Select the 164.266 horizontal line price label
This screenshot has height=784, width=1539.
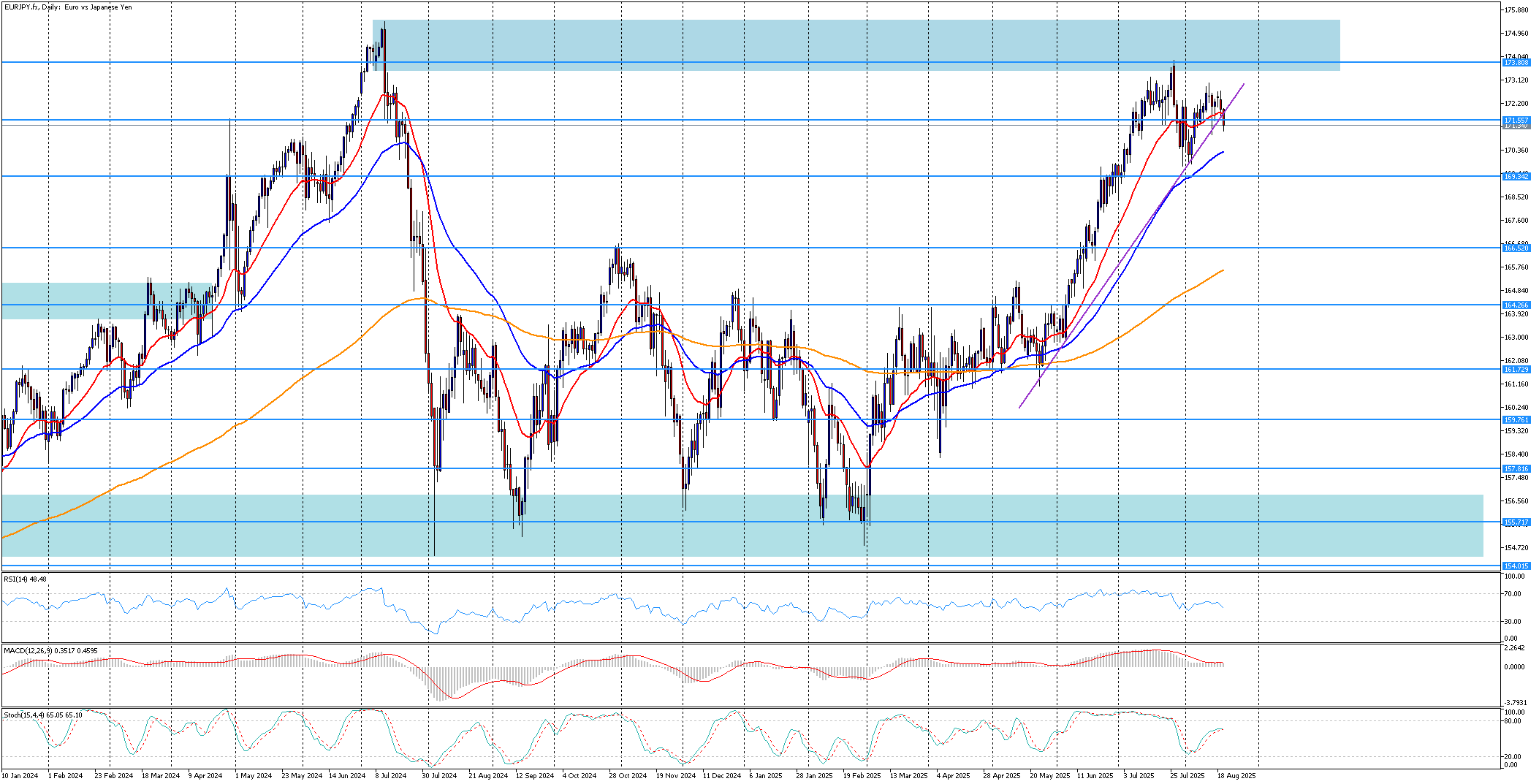(x=1516, y=305)
